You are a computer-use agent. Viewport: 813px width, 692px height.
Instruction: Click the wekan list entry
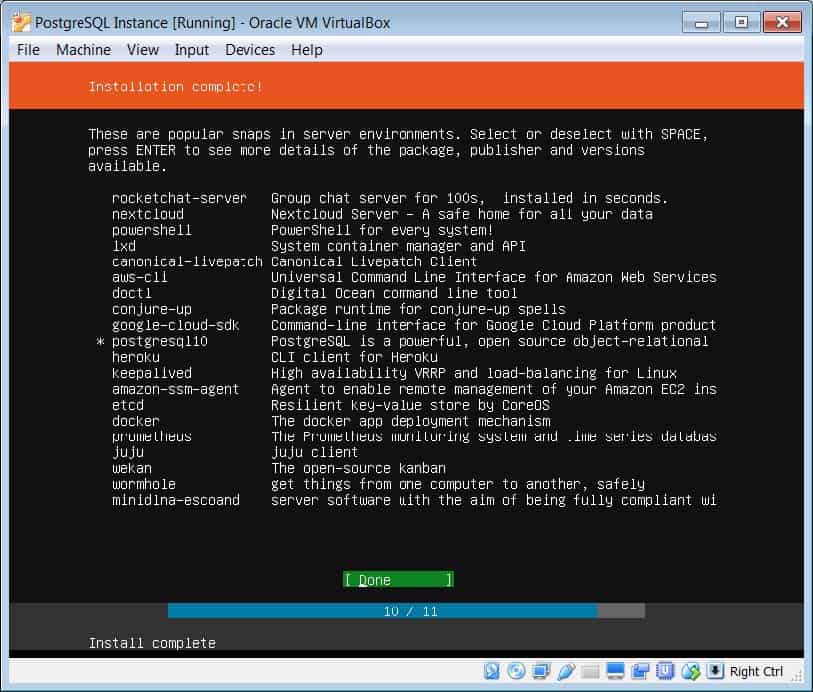pos(132,468)
